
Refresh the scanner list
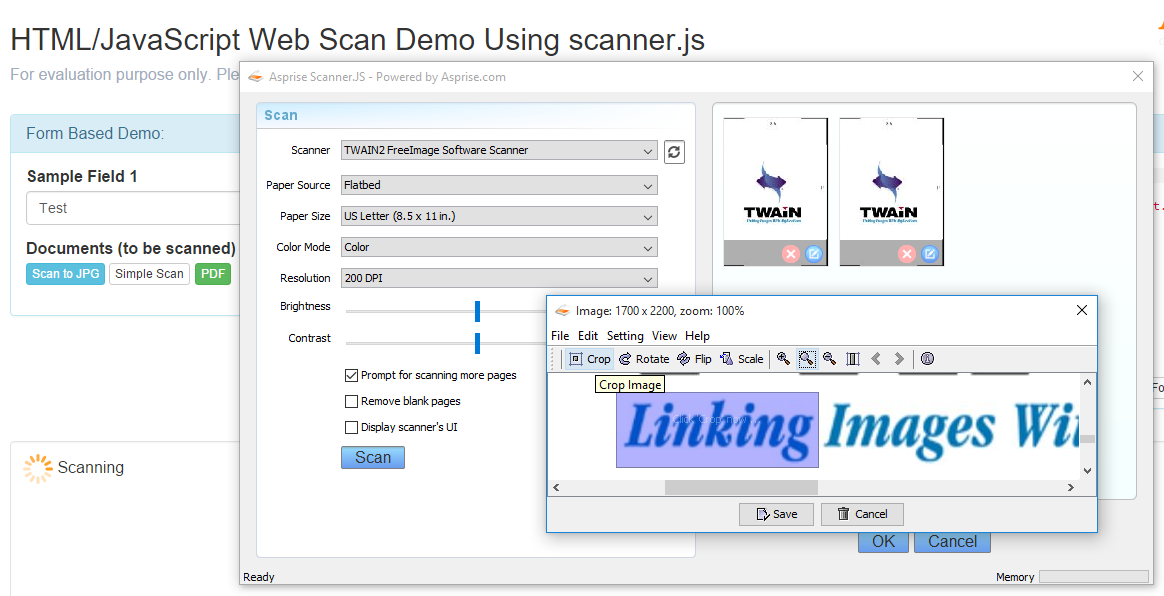[x=674, y=151]
